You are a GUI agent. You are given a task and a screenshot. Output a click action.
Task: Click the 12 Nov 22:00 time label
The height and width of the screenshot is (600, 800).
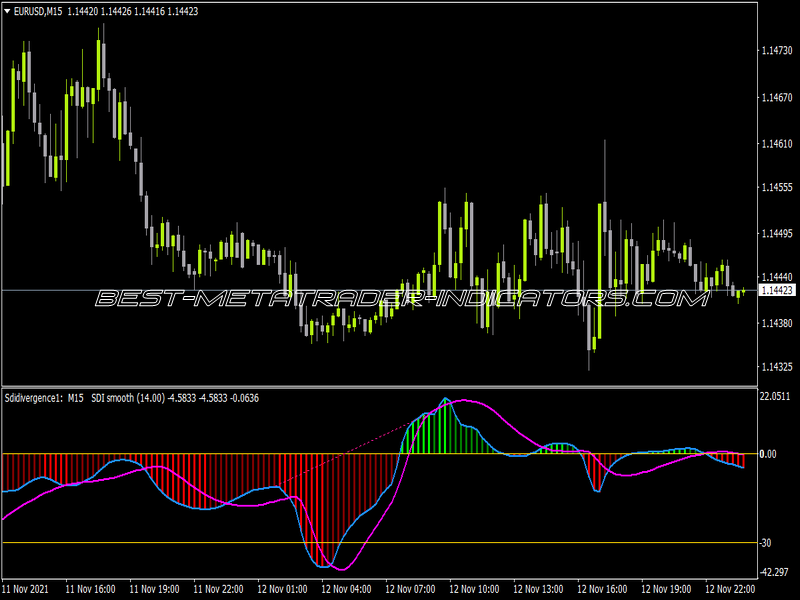pos(730,589)
